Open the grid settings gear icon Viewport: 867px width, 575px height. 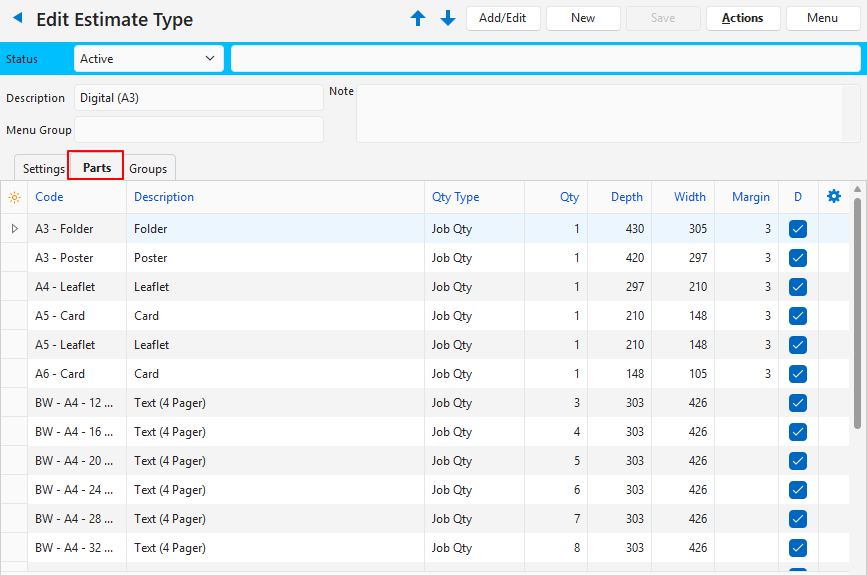pos(834,197)
